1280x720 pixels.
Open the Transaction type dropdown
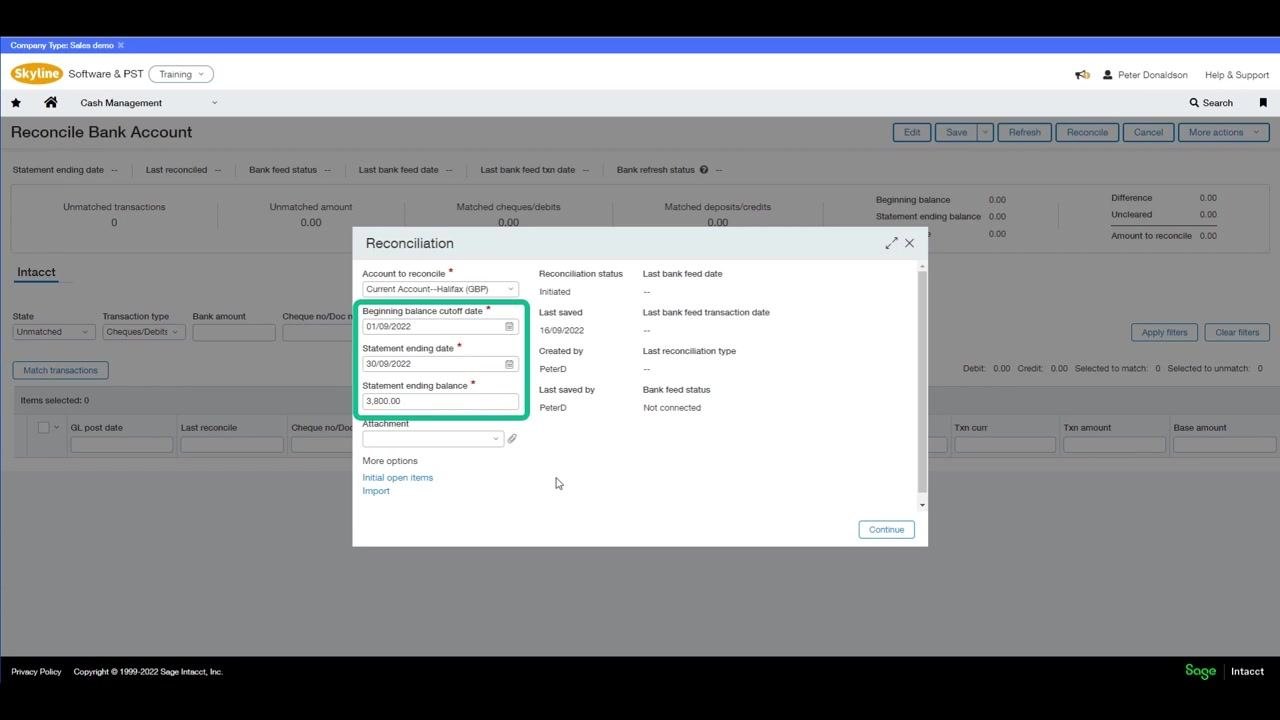click(144, 332)
